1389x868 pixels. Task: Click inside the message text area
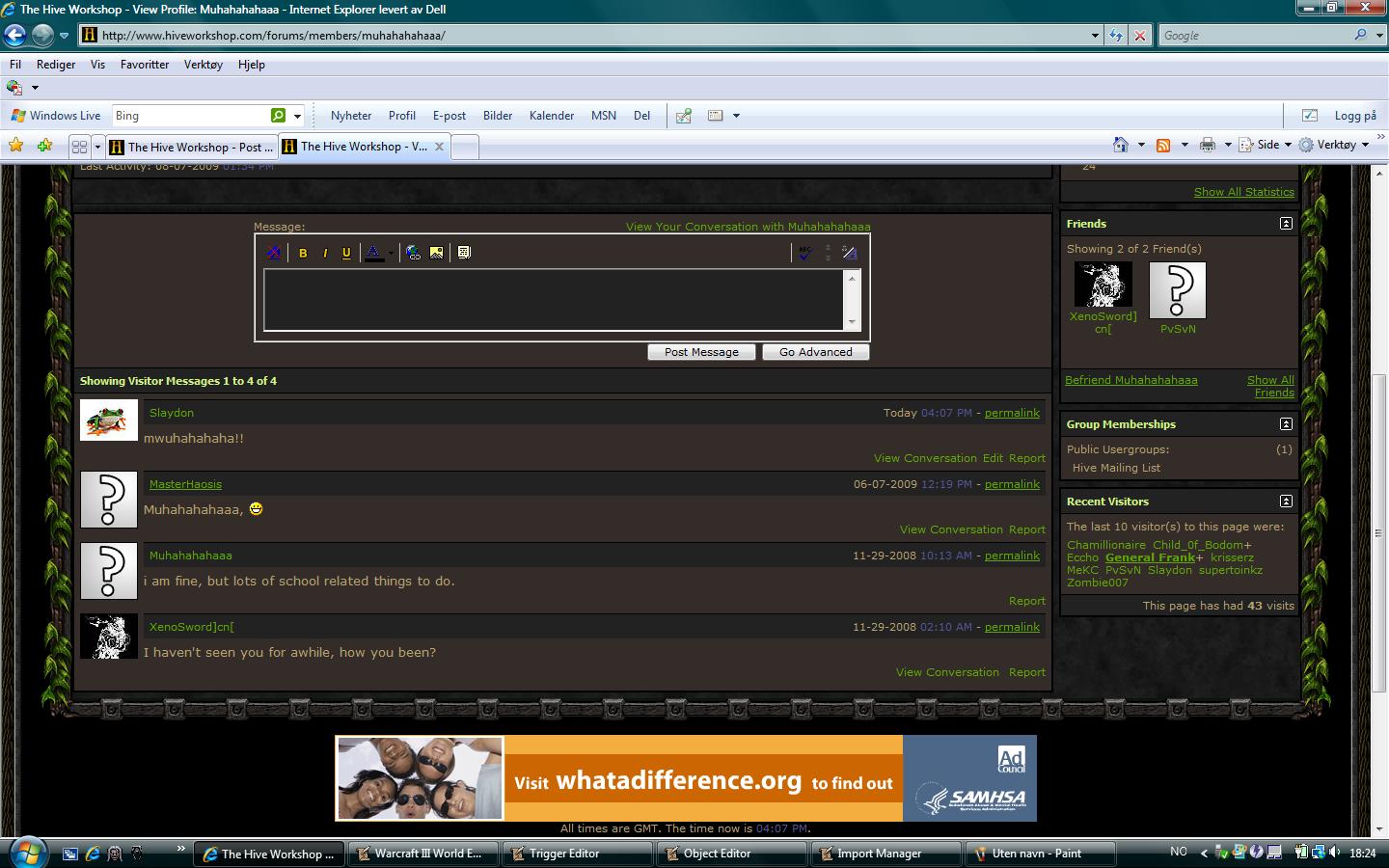555,300
